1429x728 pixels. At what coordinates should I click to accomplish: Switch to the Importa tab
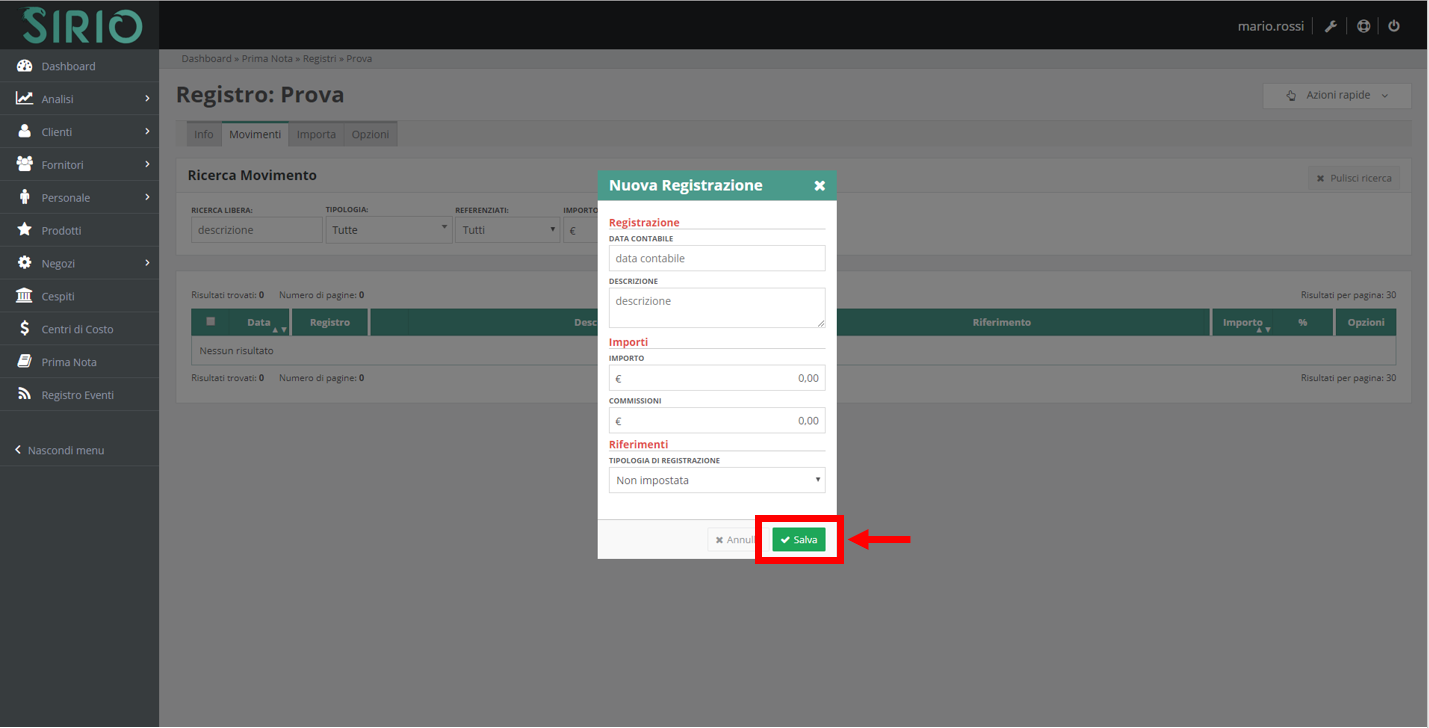tap(316, 134)
